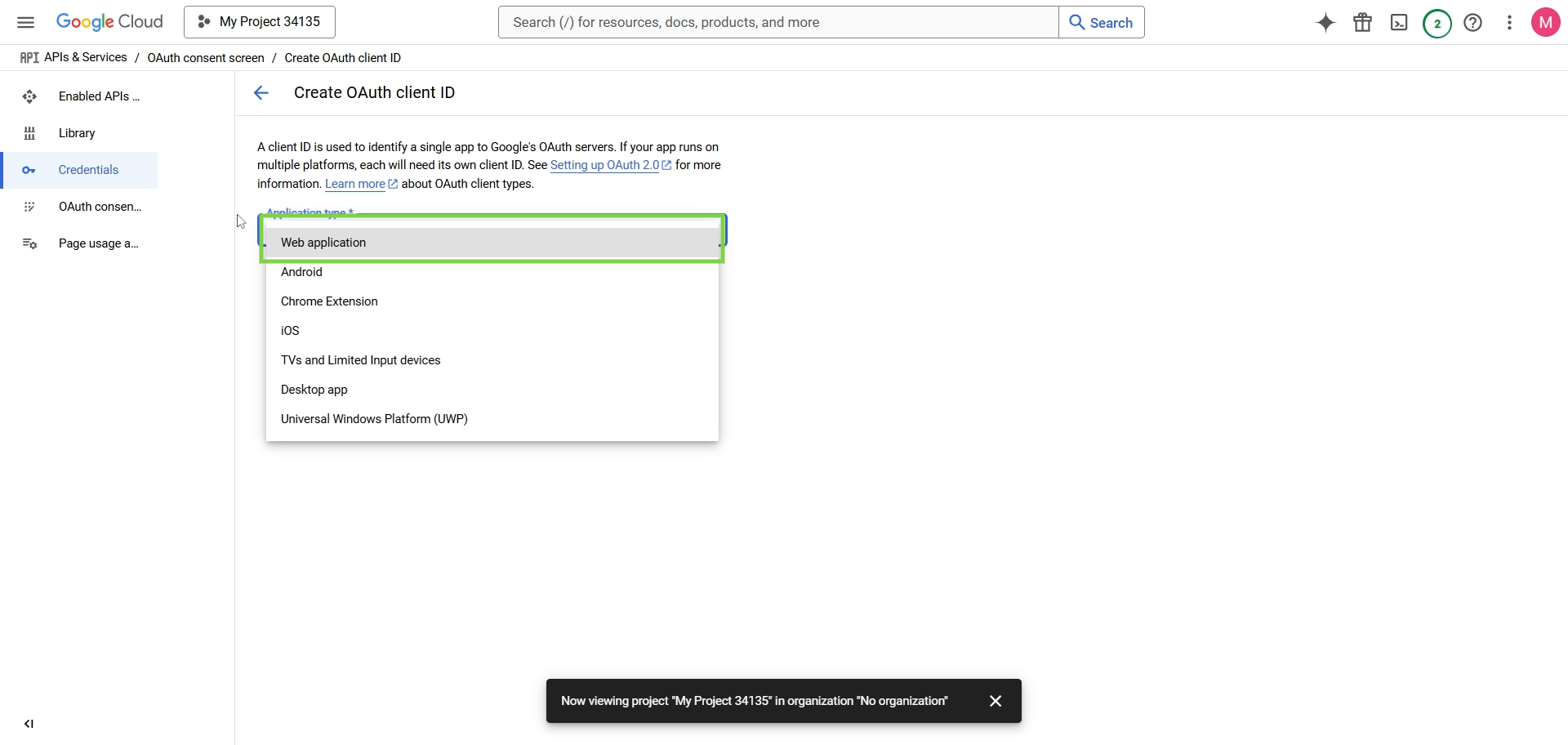The image size is (1568, 745).
Task: Go to APIs & Services breadcrumb
Action: 86,57
